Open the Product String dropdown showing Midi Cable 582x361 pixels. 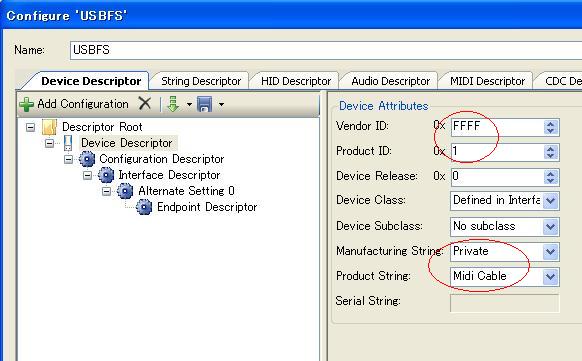click(550, 277)
